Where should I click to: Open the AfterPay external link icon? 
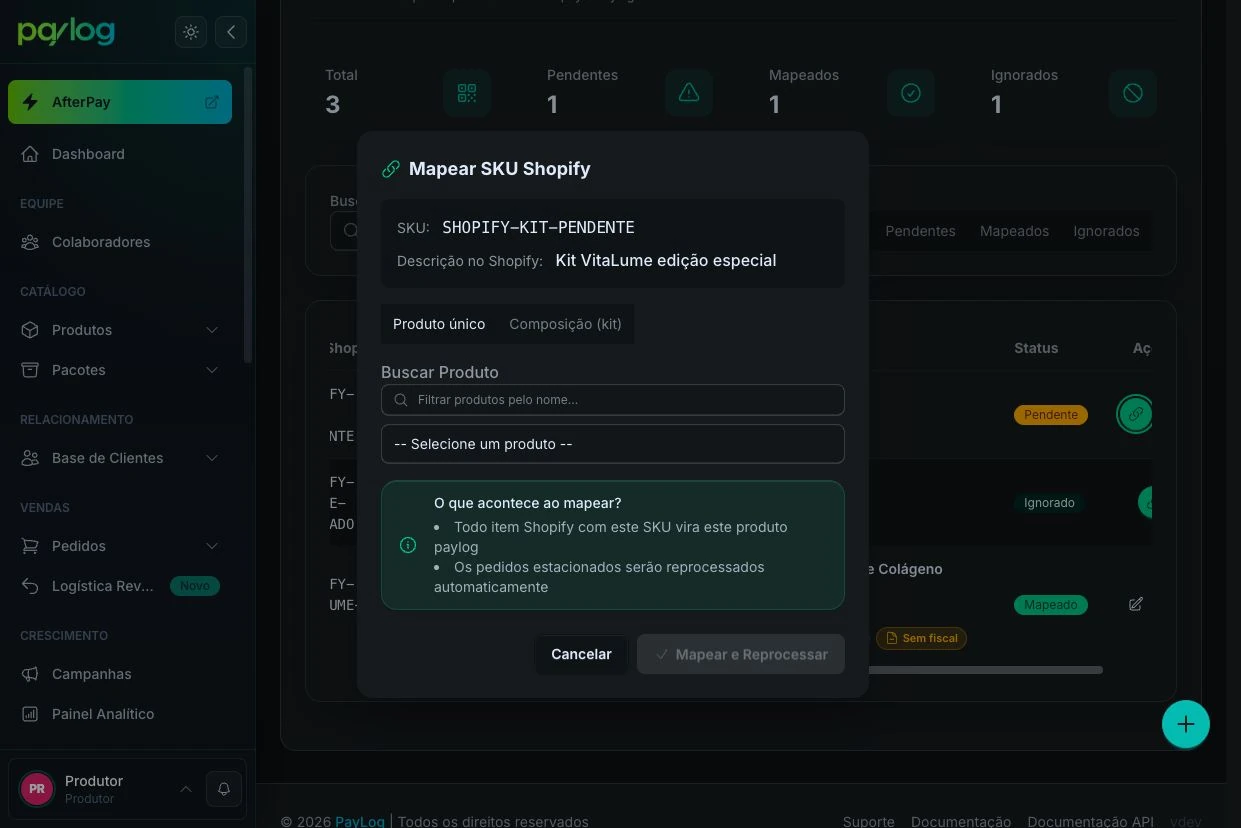(x=212, y=102)
